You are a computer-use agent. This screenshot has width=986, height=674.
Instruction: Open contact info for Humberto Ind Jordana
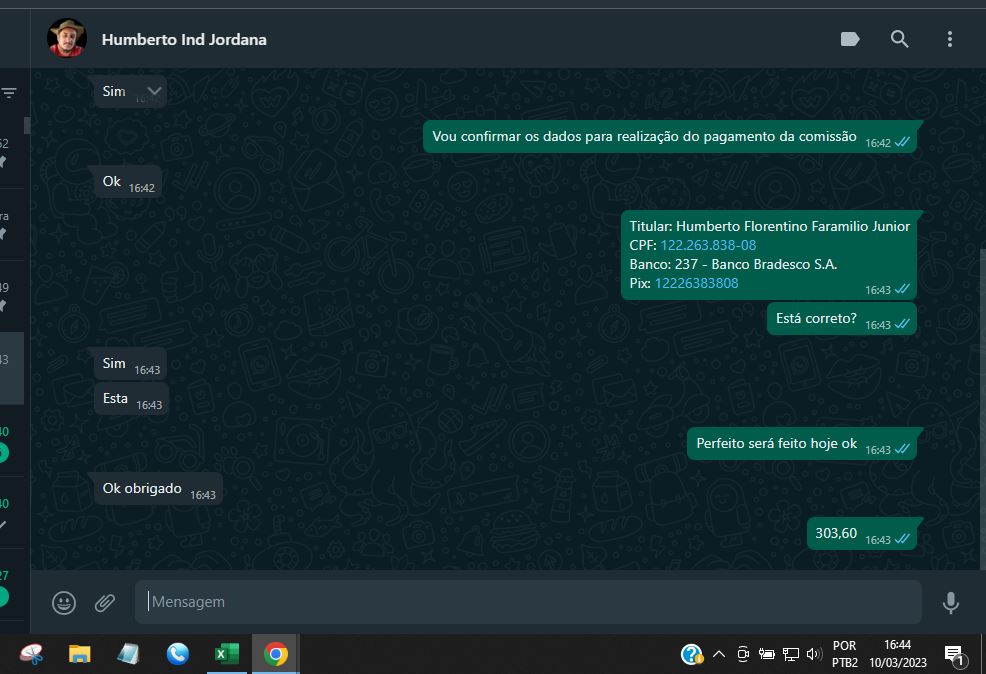coord(184,40)
